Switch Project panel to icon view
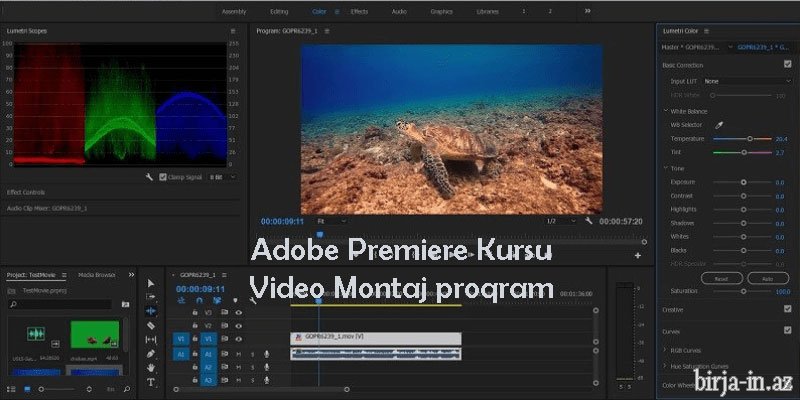The height and width of the screenshot is (400, 800). [27, 389]
